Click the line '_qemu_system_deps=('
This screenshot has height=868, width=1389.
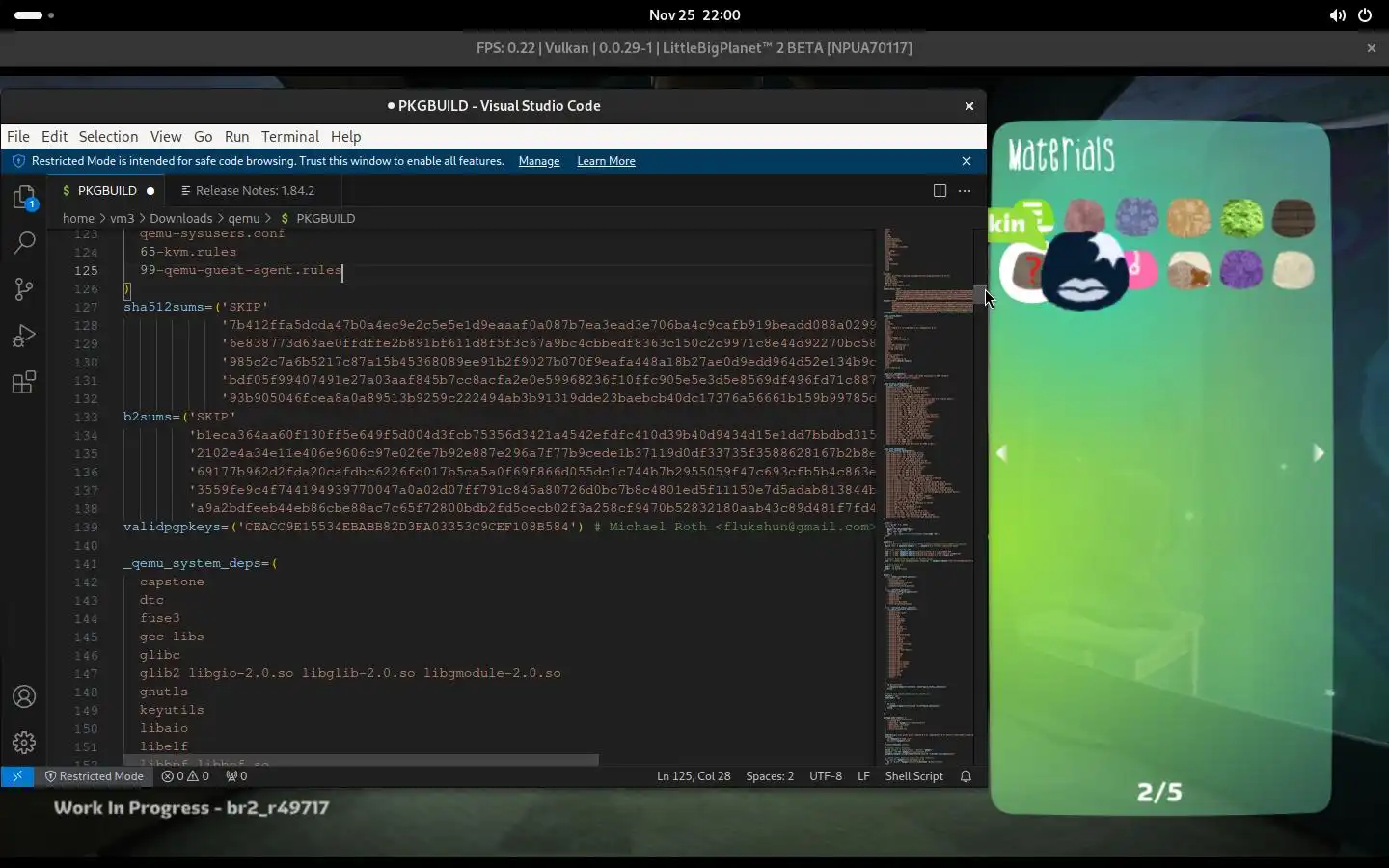[x=201, y=563]
